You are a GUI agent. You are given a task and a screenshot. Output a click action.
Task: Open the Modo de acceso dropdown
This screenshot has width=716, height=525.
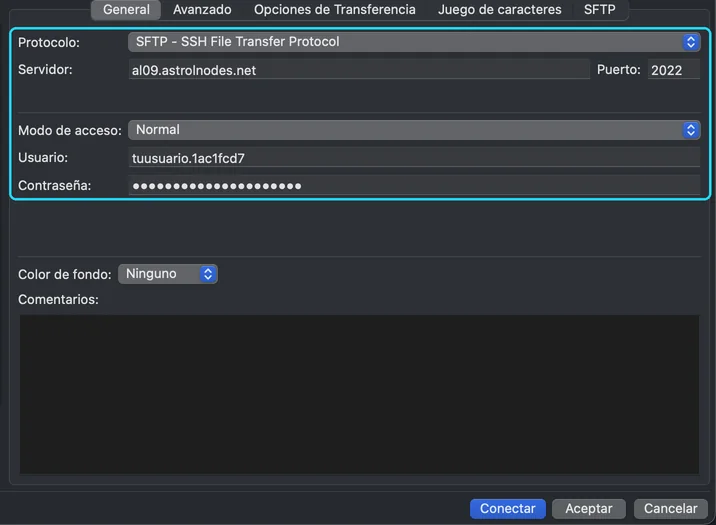[414, 130]
